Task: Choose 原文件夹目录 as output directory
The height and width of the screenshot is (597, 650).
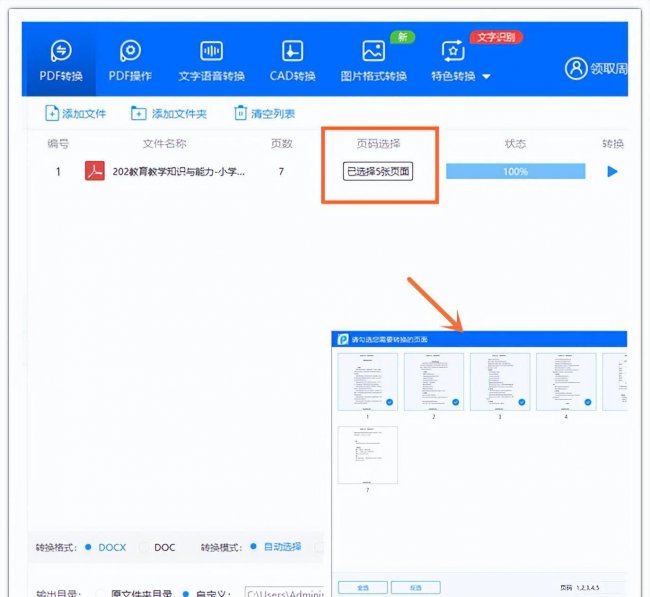Action: click(100, 593)
